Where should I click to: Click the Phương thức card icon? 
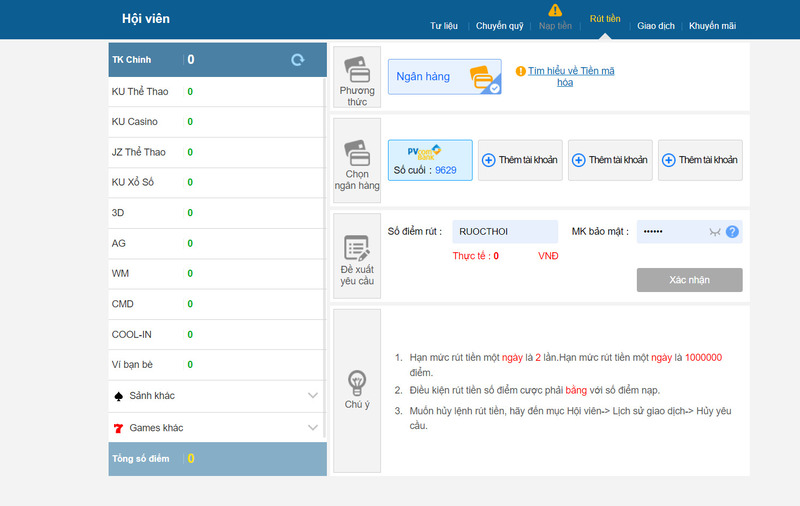click(357, 69)
